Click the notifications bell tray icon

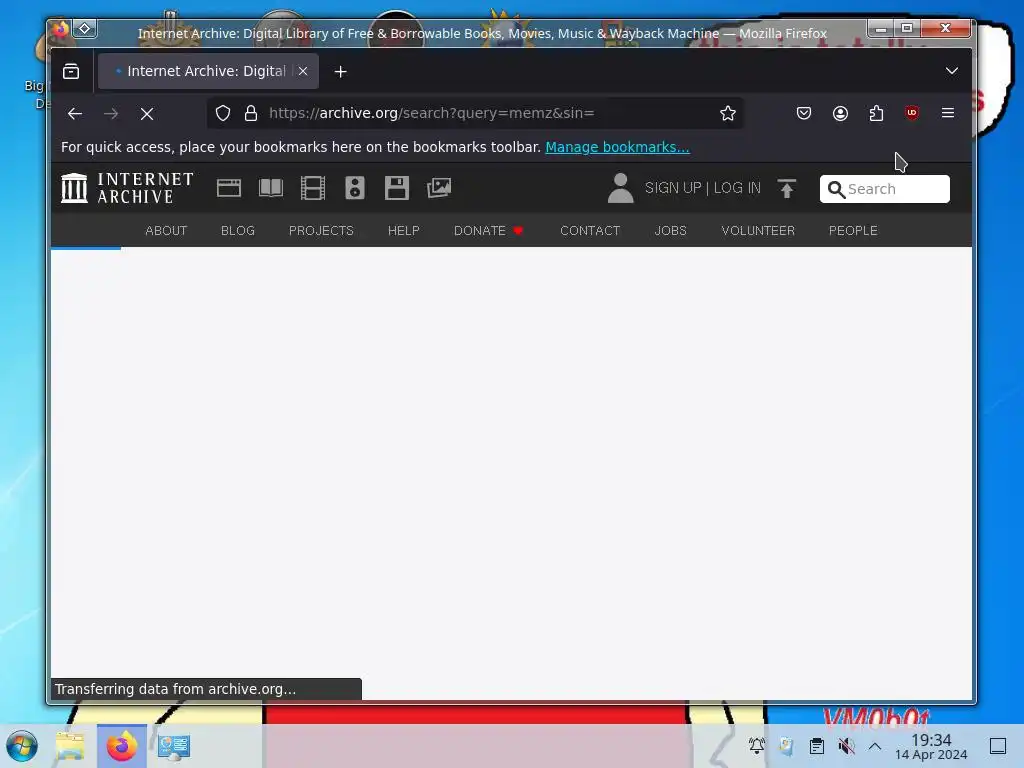coord(756,746)
